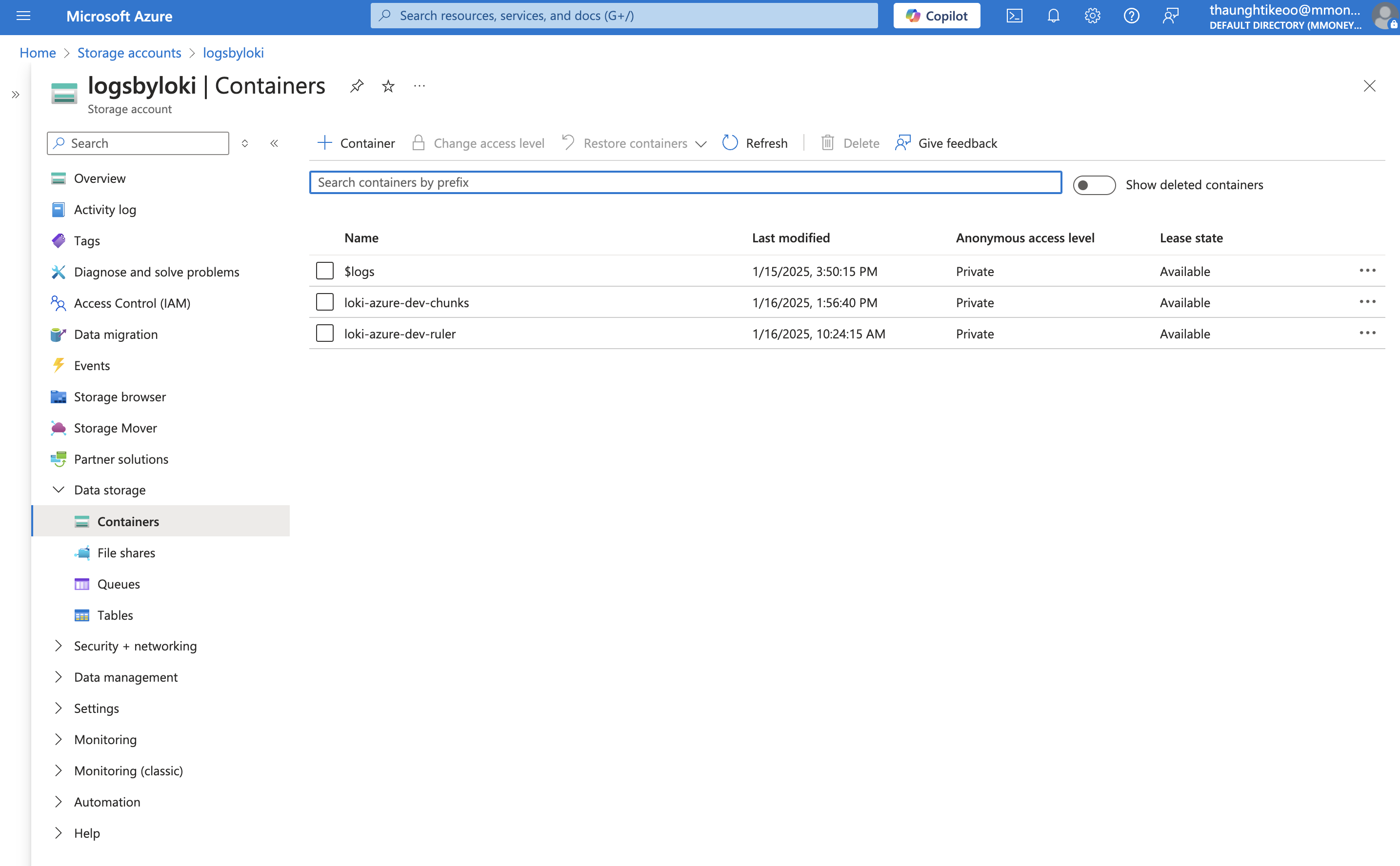Check the $logs container checkbox
Screen dimensions: 1400x866
(x=325, y=271)
